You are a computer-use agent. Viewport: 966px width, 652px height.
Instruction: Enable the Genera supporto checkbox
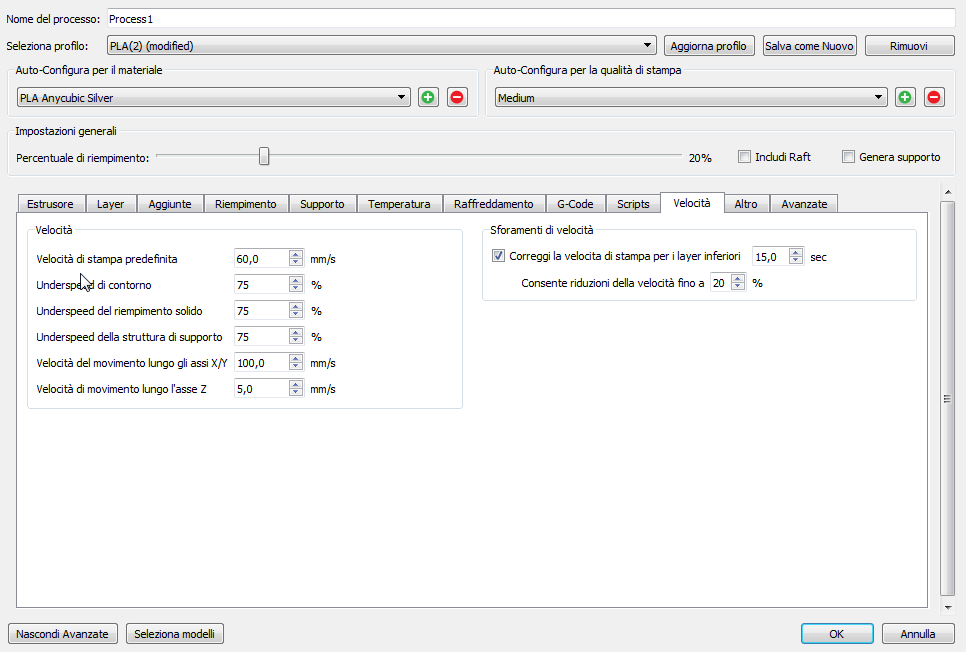pyautogui.click(x=848, y=157)
